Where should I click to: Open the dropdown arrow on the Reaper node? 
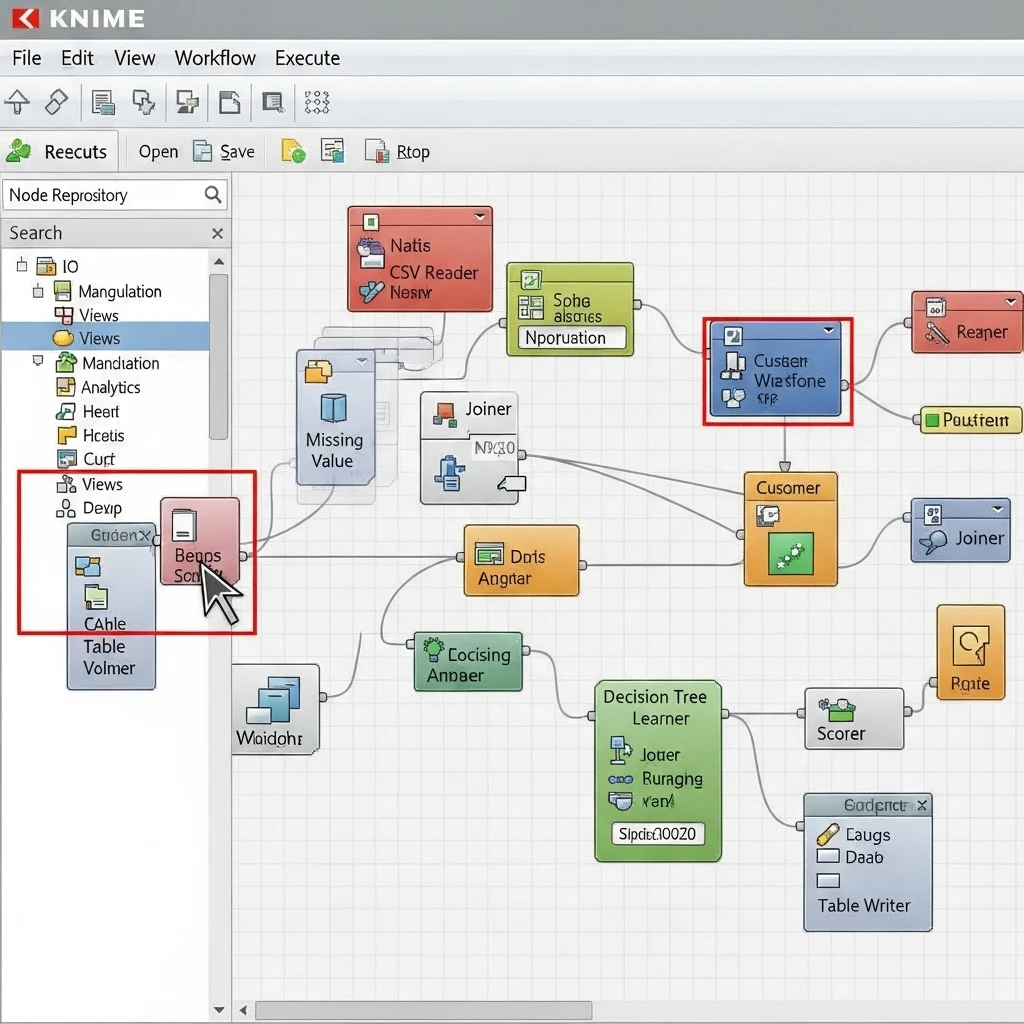1012,300
